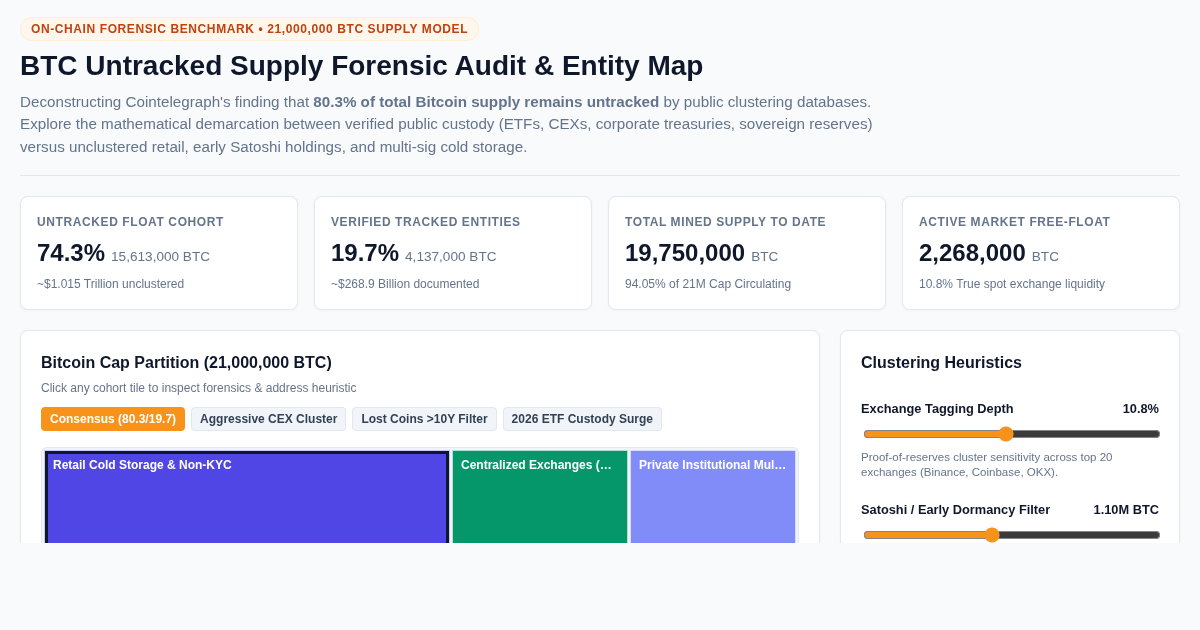Click the 19,750,000 total mined supply value
This screenshot has height=630, width=1200.
pos(685,253)
